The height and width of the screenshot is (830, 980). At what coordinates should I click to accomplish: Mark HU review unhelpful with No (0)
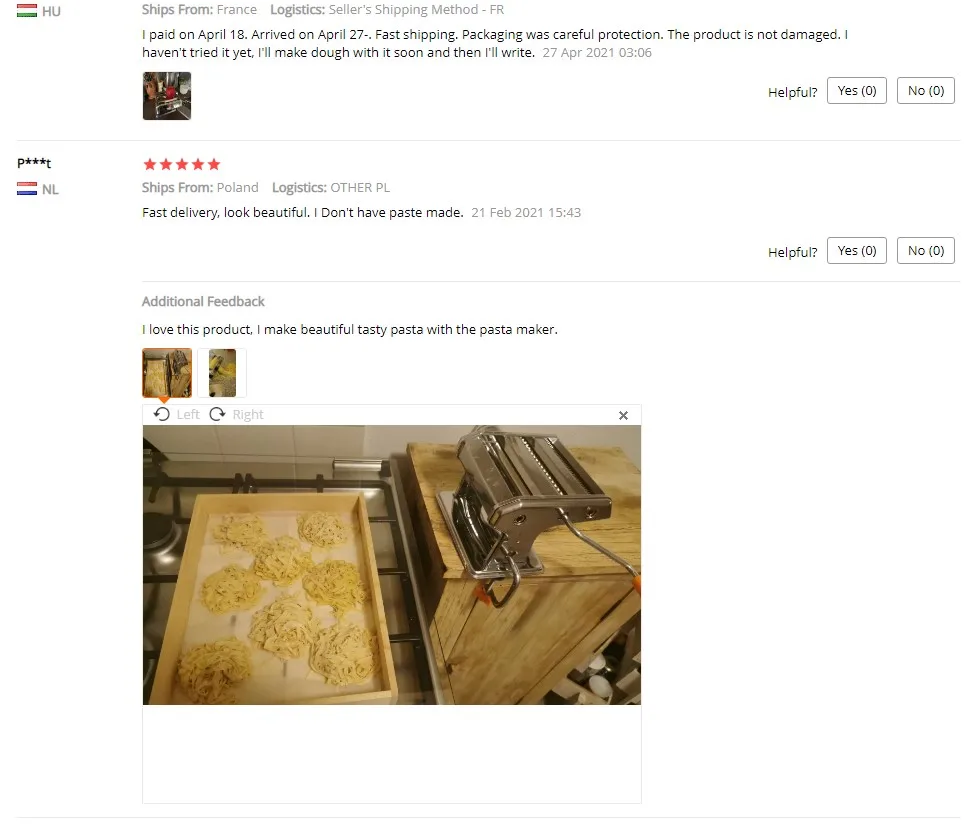(x=926, y=91)
